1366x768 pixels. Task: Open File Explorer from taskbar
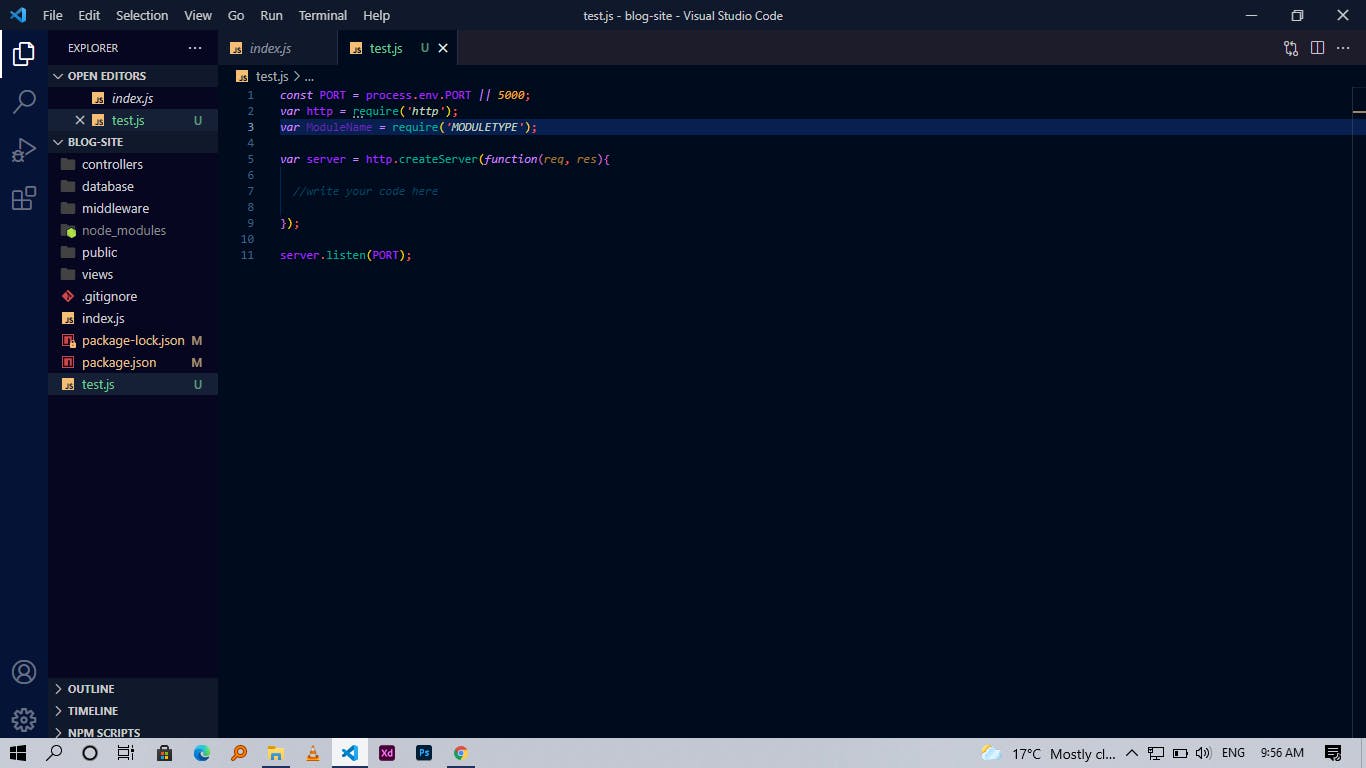pyautogui.click(x=276, y=753)
